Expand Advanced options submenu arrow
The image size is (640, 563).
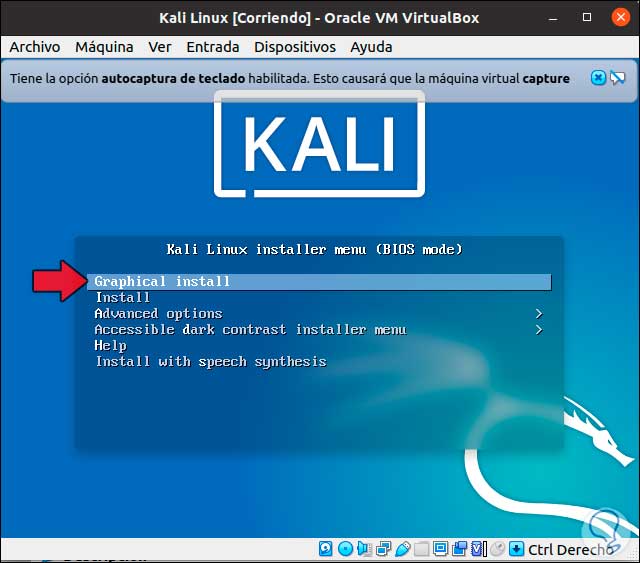(x=539, y=314)
